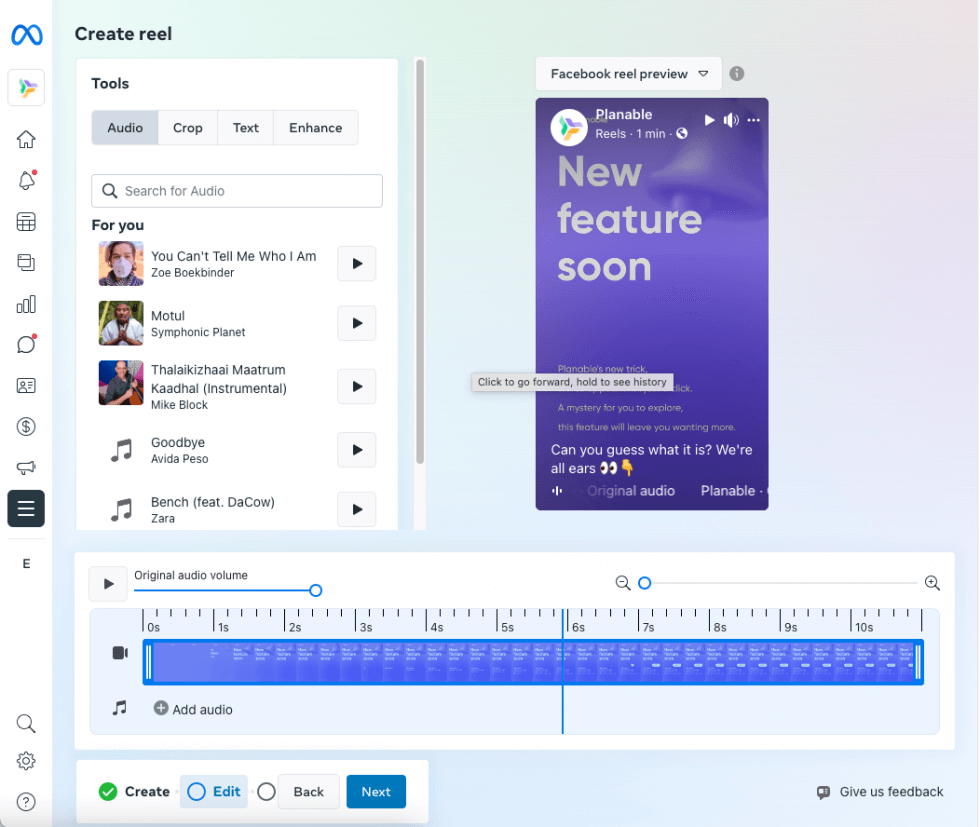Open the Home icon in the sidebar

(26, 139)
